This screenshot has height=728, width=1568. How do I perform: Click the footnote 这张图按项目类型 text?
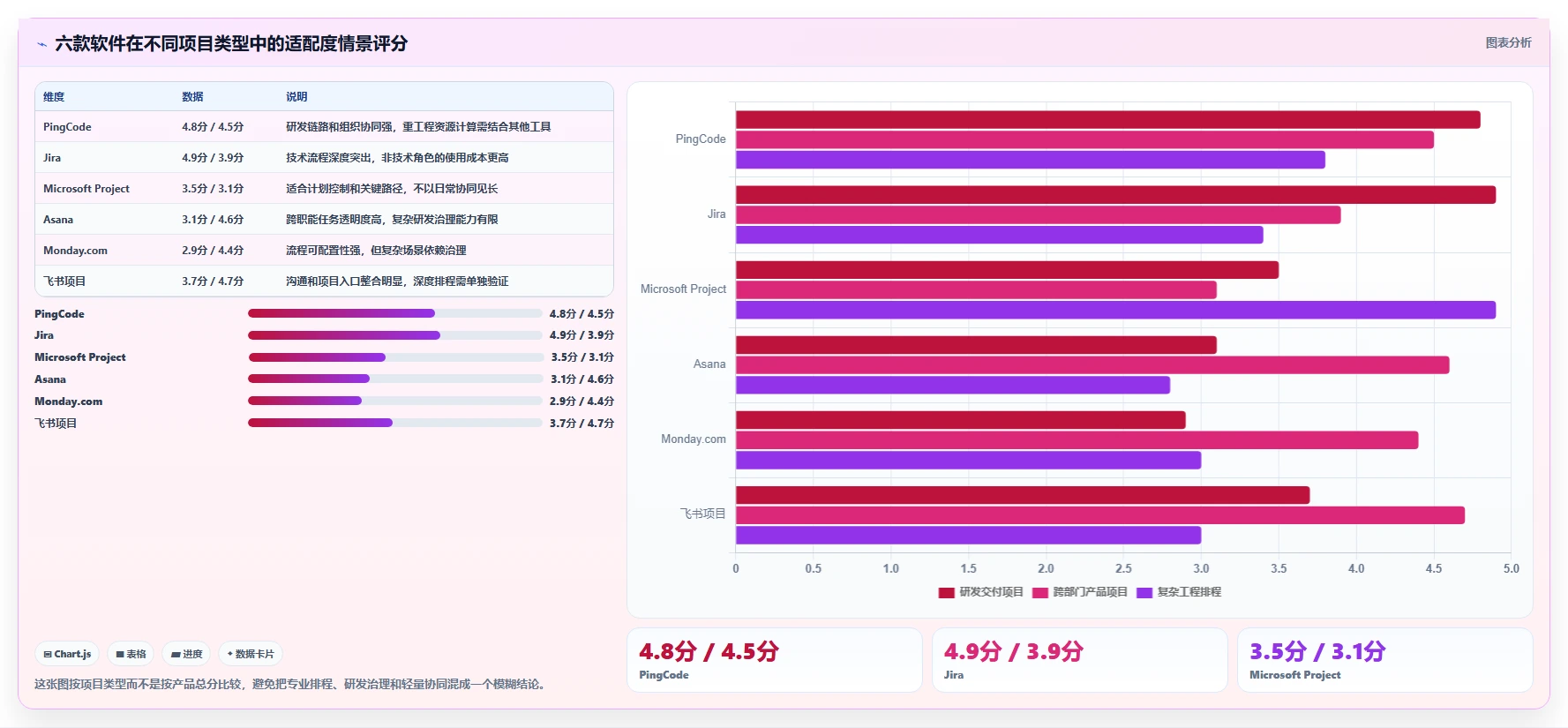pyautogui.click(x=292, y=684)
